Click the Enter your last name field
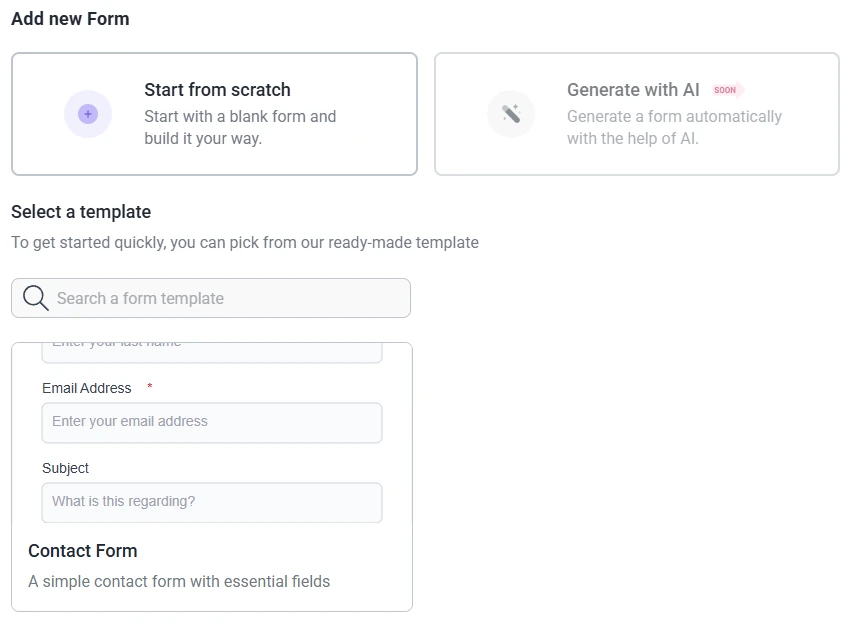 (212, 344)
